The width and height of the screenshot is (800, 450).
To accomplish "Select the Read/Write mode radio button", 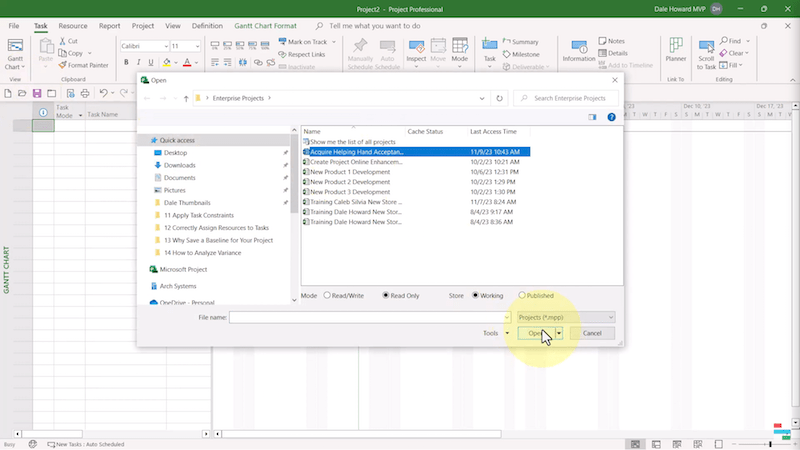I will coord(327,295).
